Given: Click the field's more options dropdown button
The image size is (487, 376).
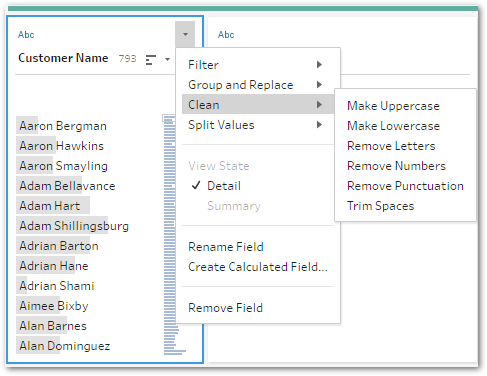Looking at the screenshot, I should click(x=185, y=34).
